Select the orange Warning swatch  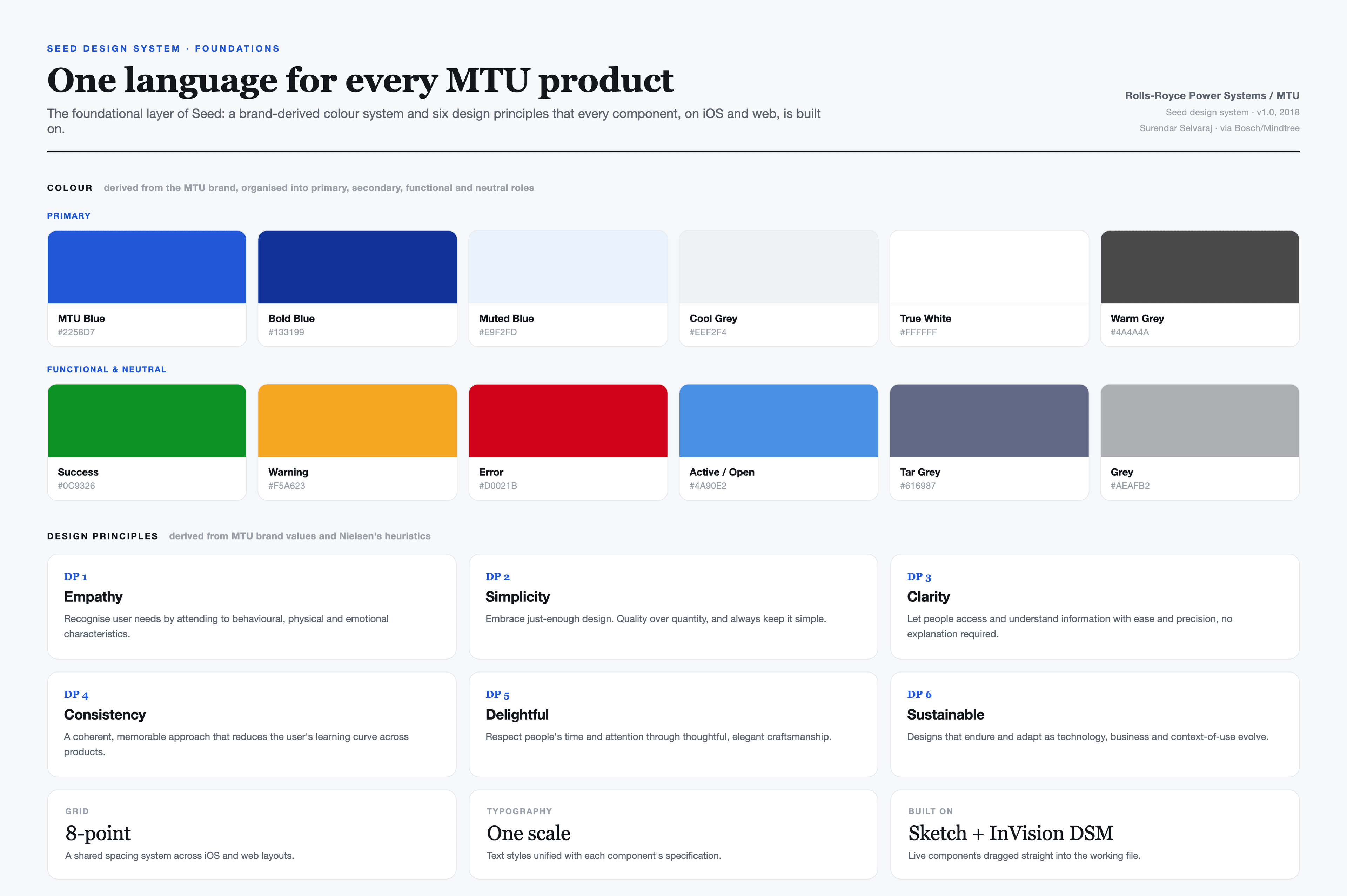tap(357, 421)
